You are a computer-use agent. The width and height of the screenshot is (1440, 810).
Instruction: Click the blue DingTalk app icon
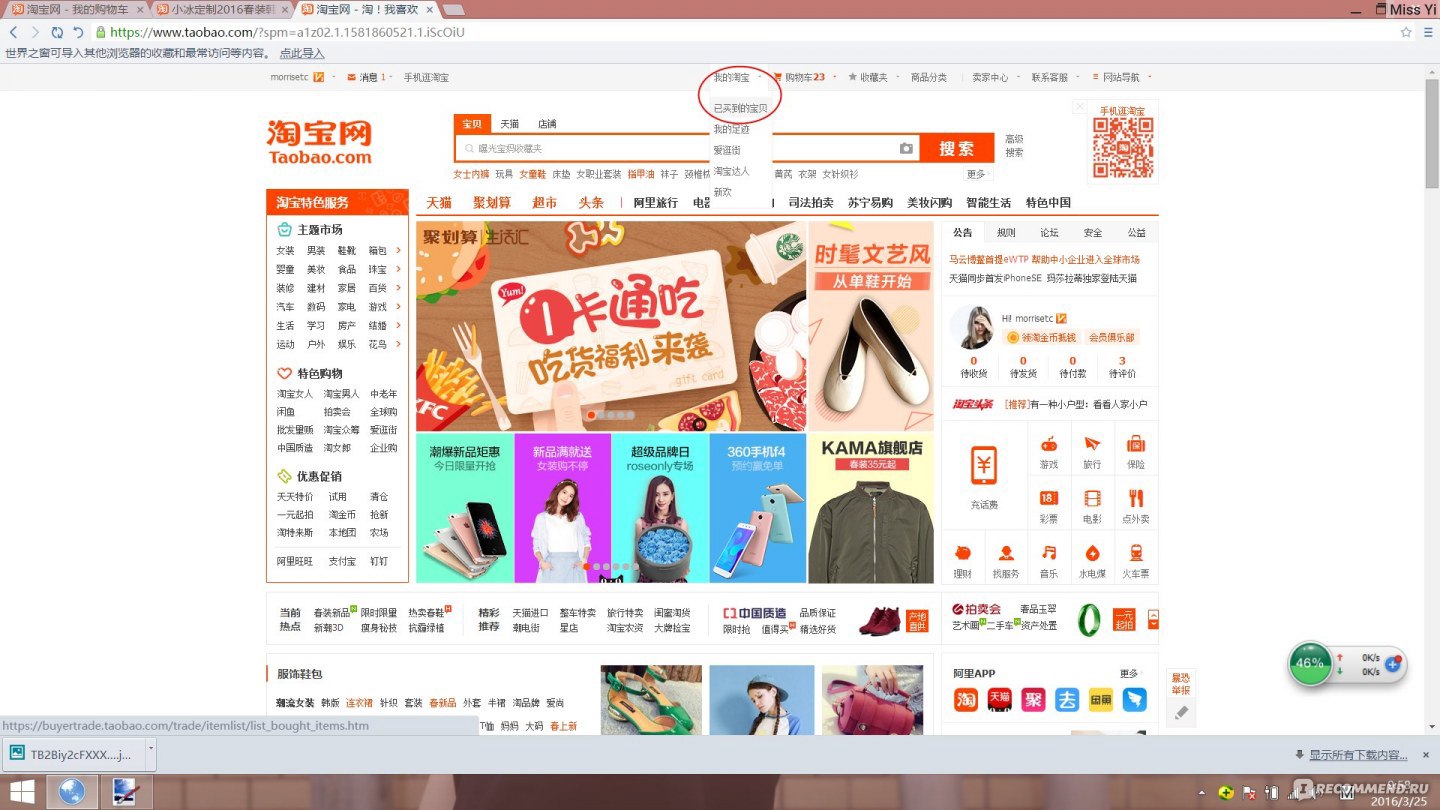[1134, 700]
